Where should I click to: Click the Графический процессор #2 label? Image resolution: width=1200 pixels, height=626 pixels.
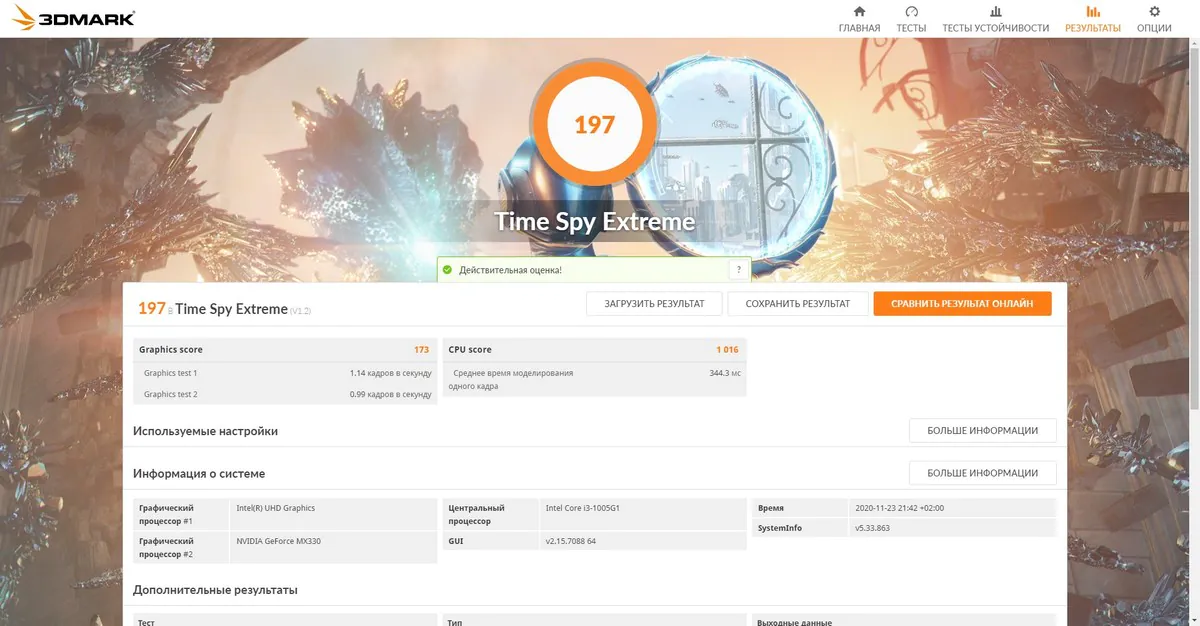[166, 547]
